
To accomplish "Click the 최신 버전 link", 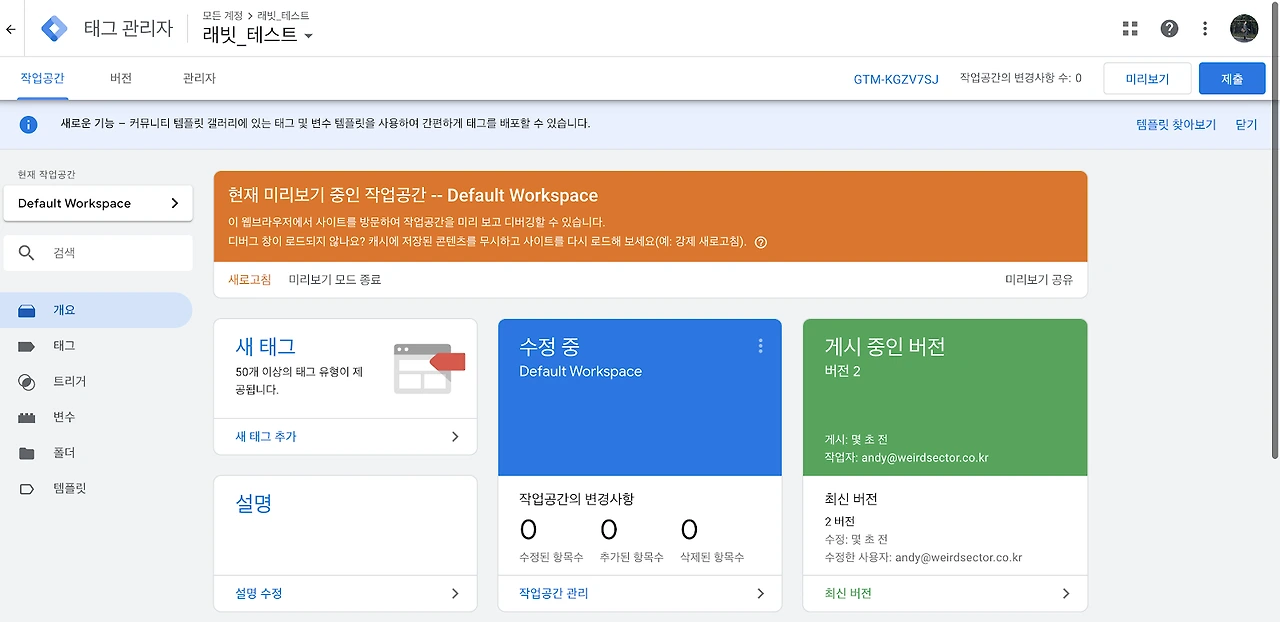I will coord(848,593).
